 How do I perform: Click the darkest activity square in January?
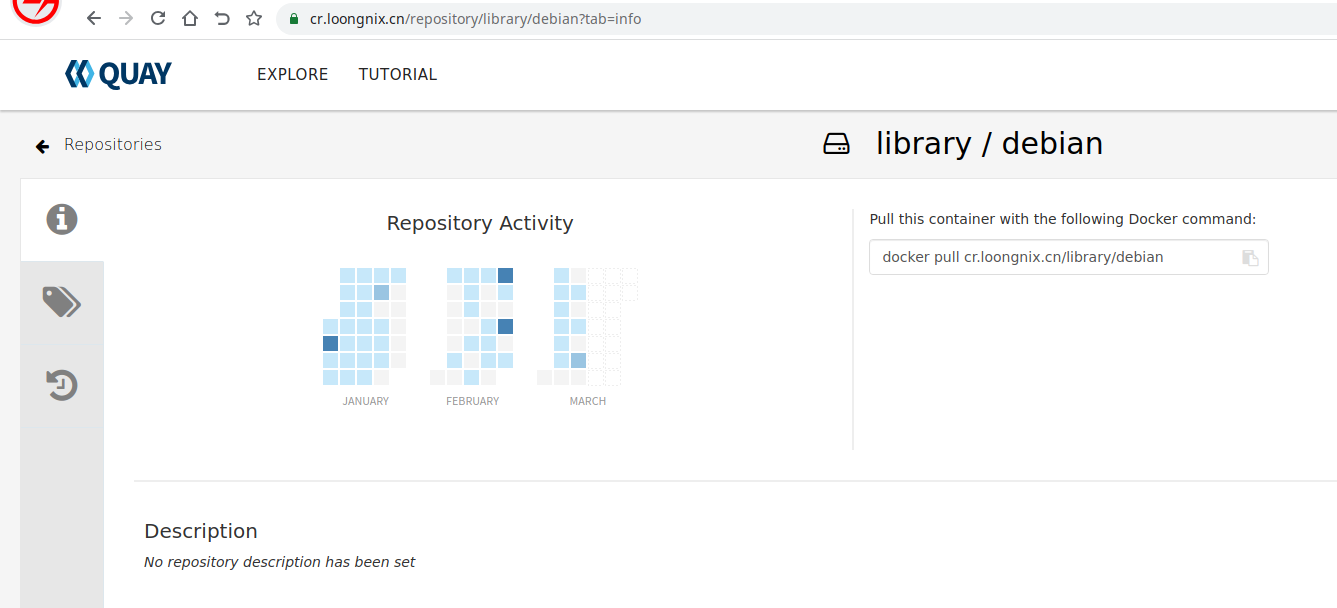pyautogui.click(x=331, y=343)
